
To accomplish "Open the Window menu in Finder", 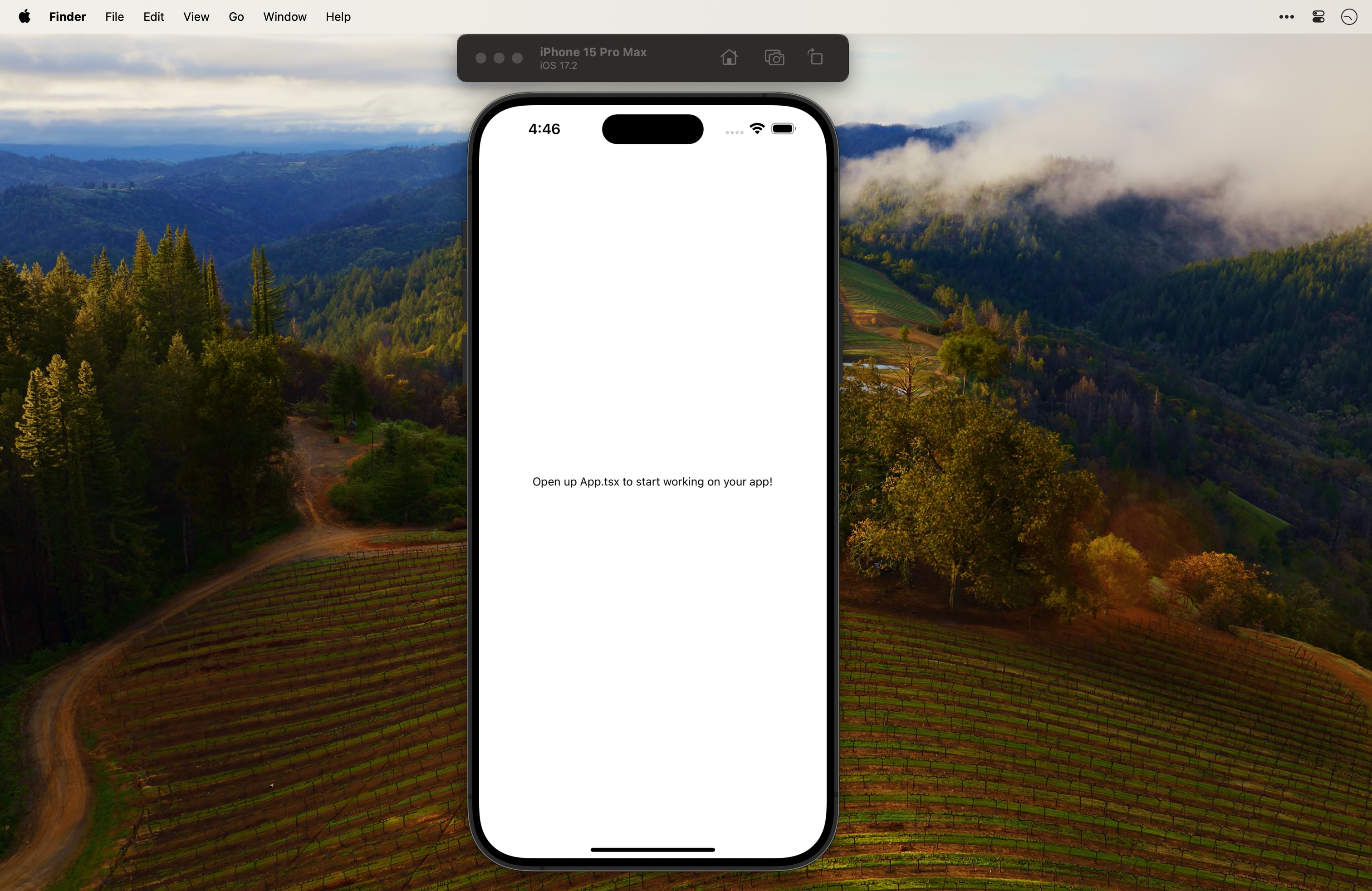I will click(x=284, y=17).
